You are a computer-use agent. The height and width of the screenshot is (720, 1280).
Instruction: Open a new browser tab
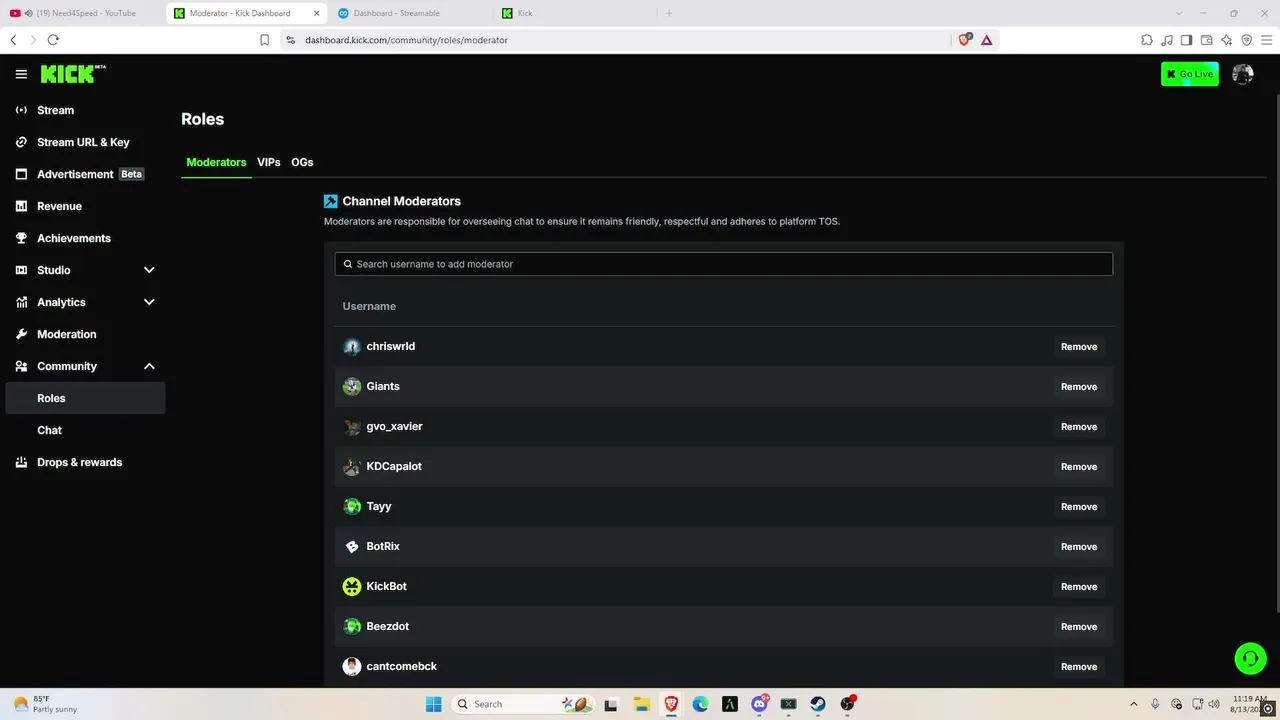(x=669, y=13)
